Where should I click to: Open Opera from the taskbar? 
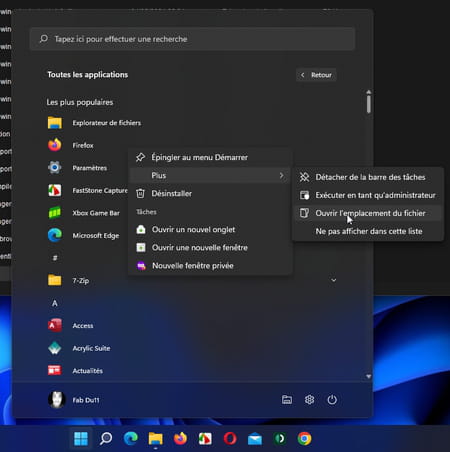pos(230,439)
